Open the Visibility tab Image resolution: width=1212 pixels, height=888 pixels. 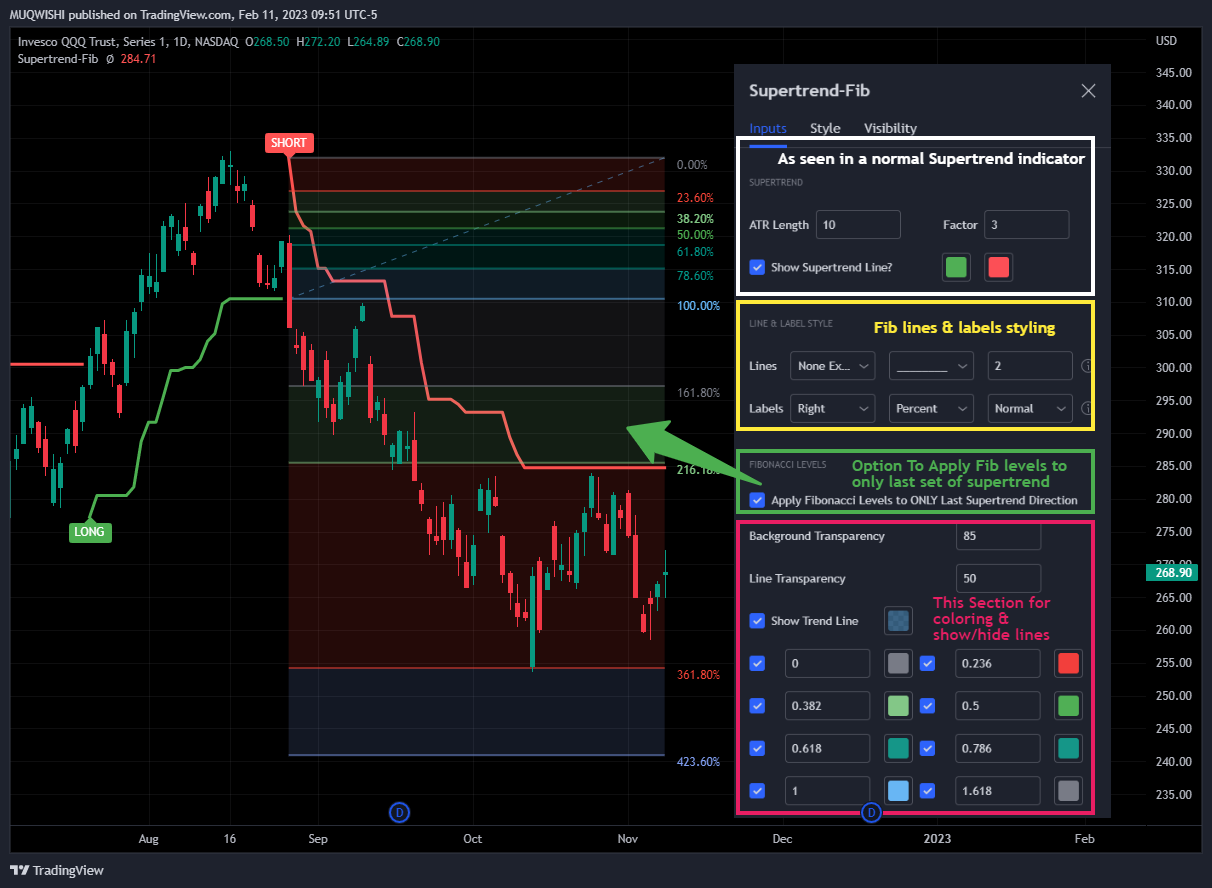pos(890,128)
